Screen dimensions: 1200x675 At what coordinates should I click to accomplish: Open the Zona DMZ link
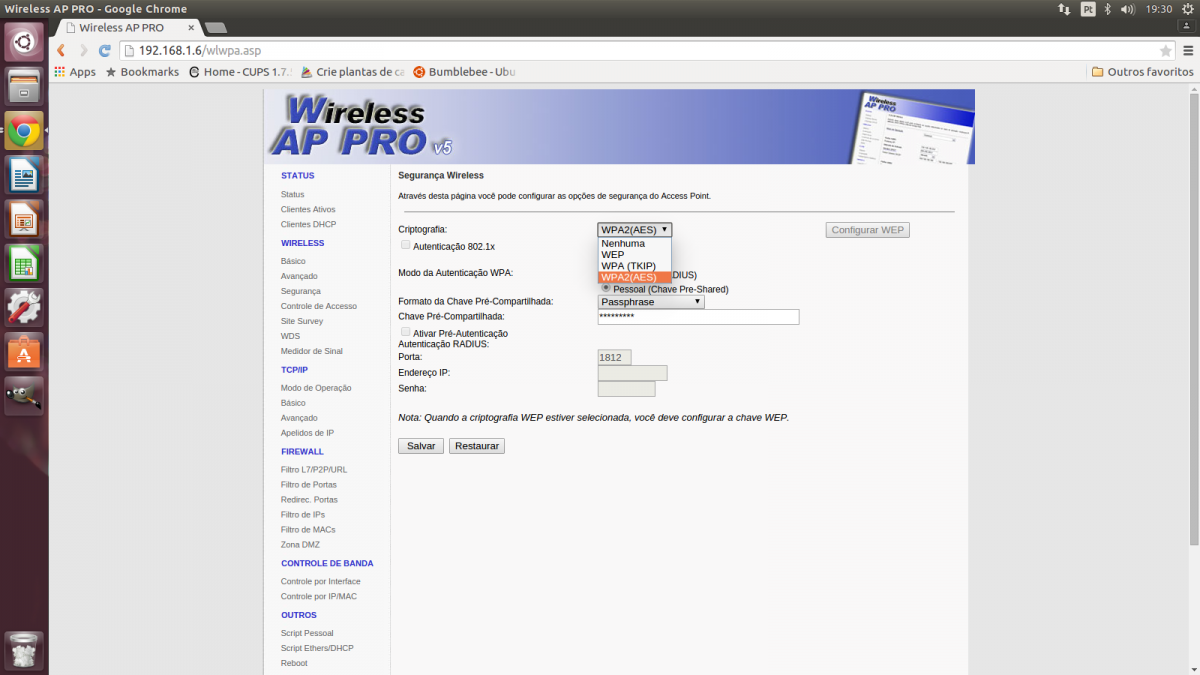tap(301, 545)
